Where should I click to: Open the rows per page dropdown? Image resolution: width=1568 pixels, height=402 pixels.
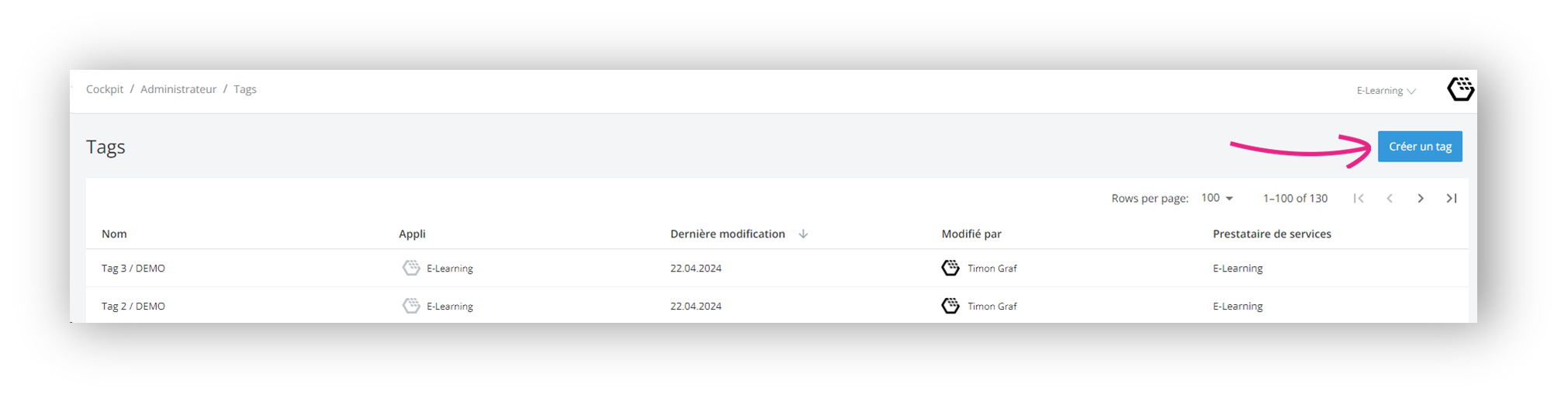1217,198
